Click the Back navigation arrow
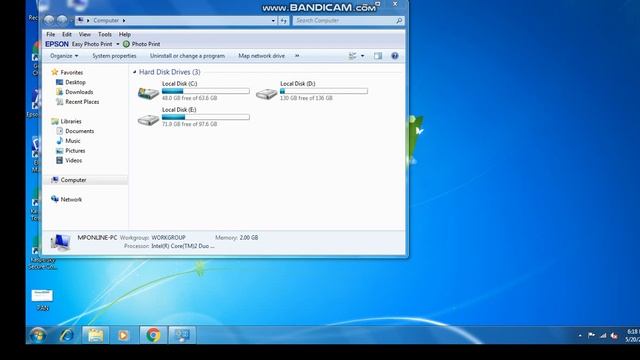 tap(49, 20)
